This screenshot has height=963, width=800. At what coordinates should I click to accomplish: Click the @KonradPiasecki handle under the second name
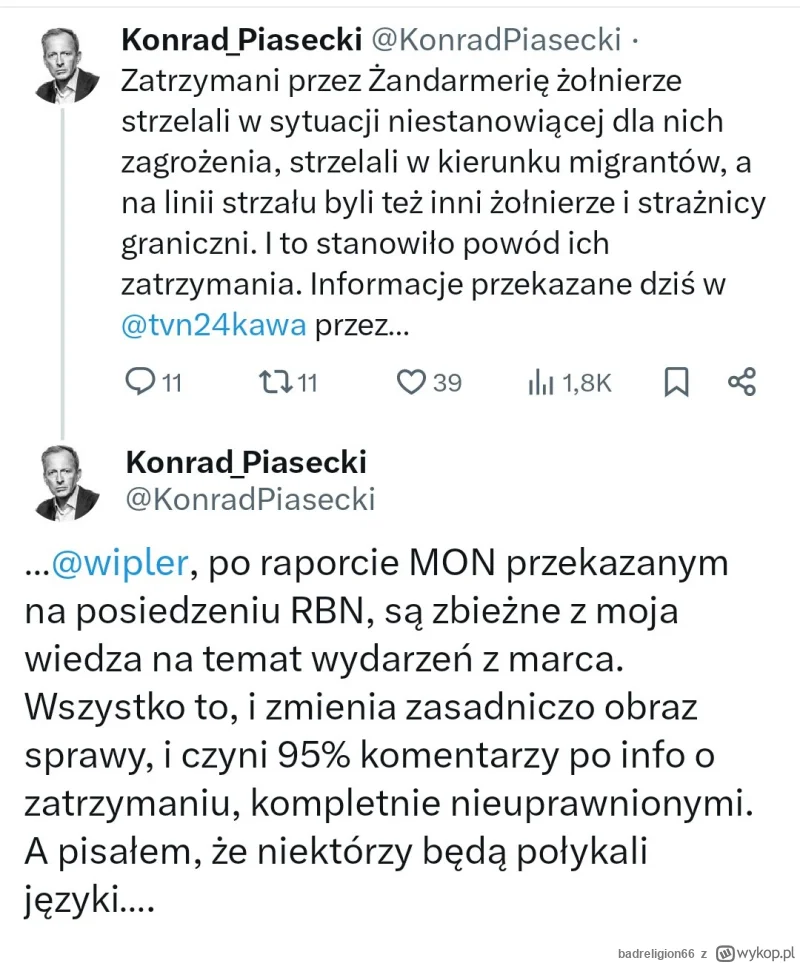point(250,497)
